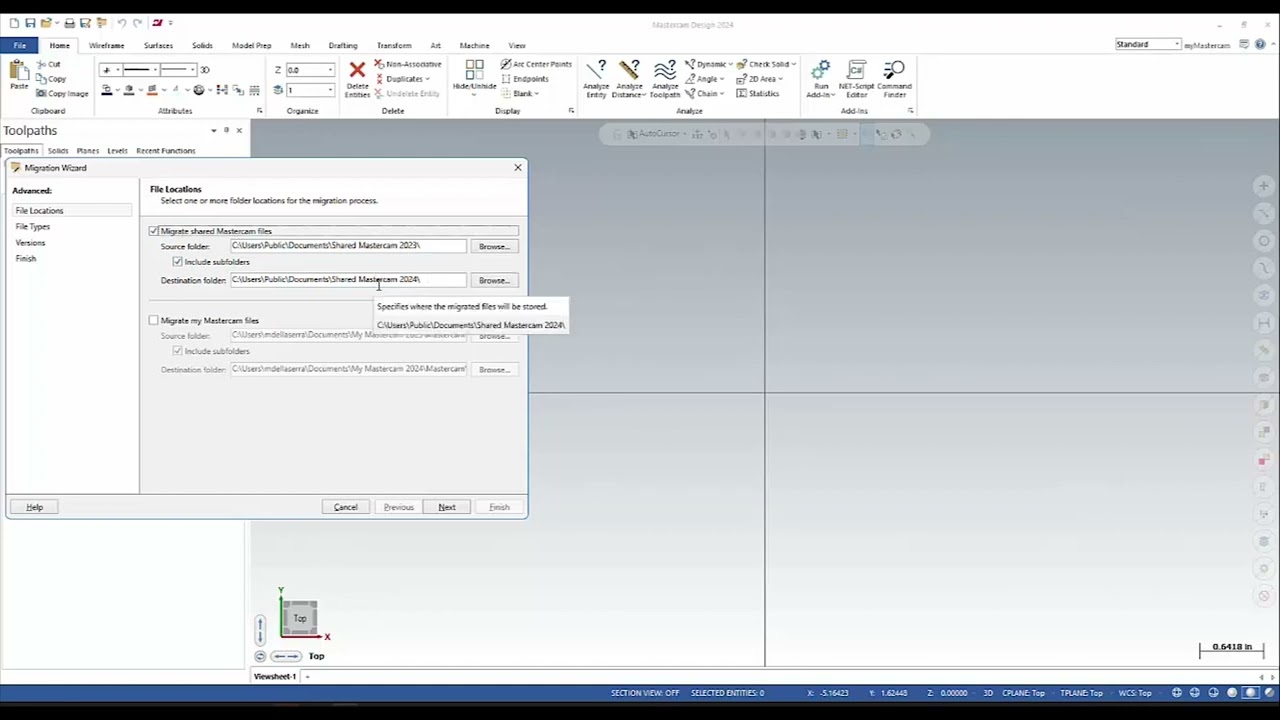
Task: Click the Print icon in quick access toolbar
Action: [x=69, y=22]
